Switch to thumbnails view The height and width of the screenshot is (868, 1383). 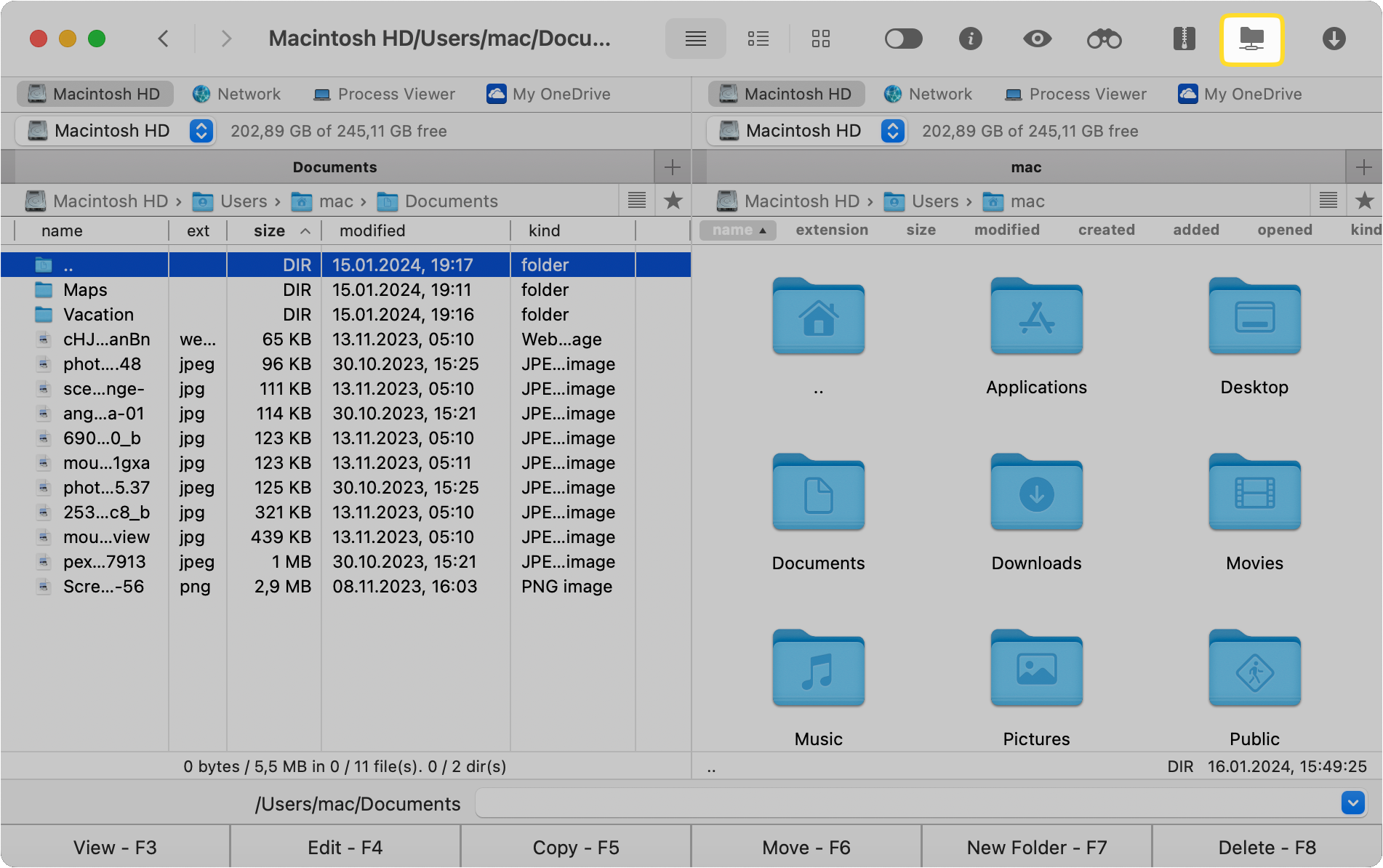(x=820, y=39)
